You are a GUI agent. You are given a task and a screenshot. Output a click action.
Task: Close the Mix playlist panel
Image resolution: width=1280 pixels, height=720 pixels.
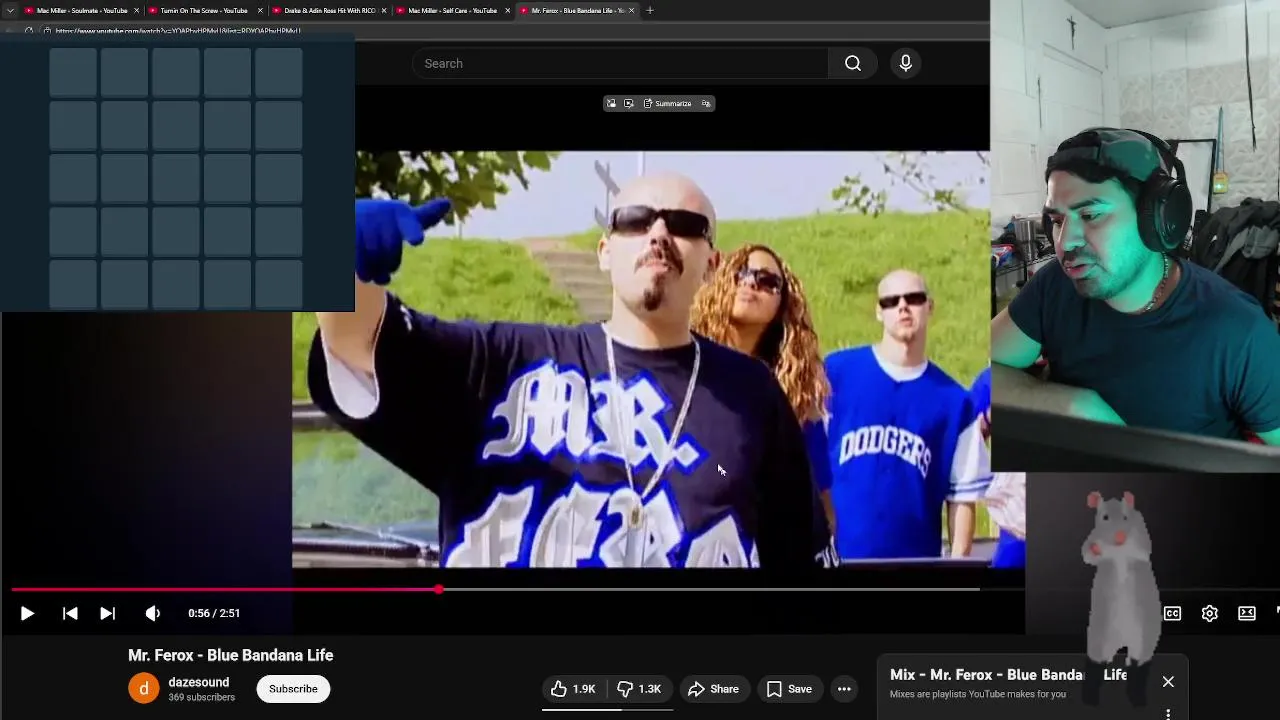click(x=1168, y=682)
